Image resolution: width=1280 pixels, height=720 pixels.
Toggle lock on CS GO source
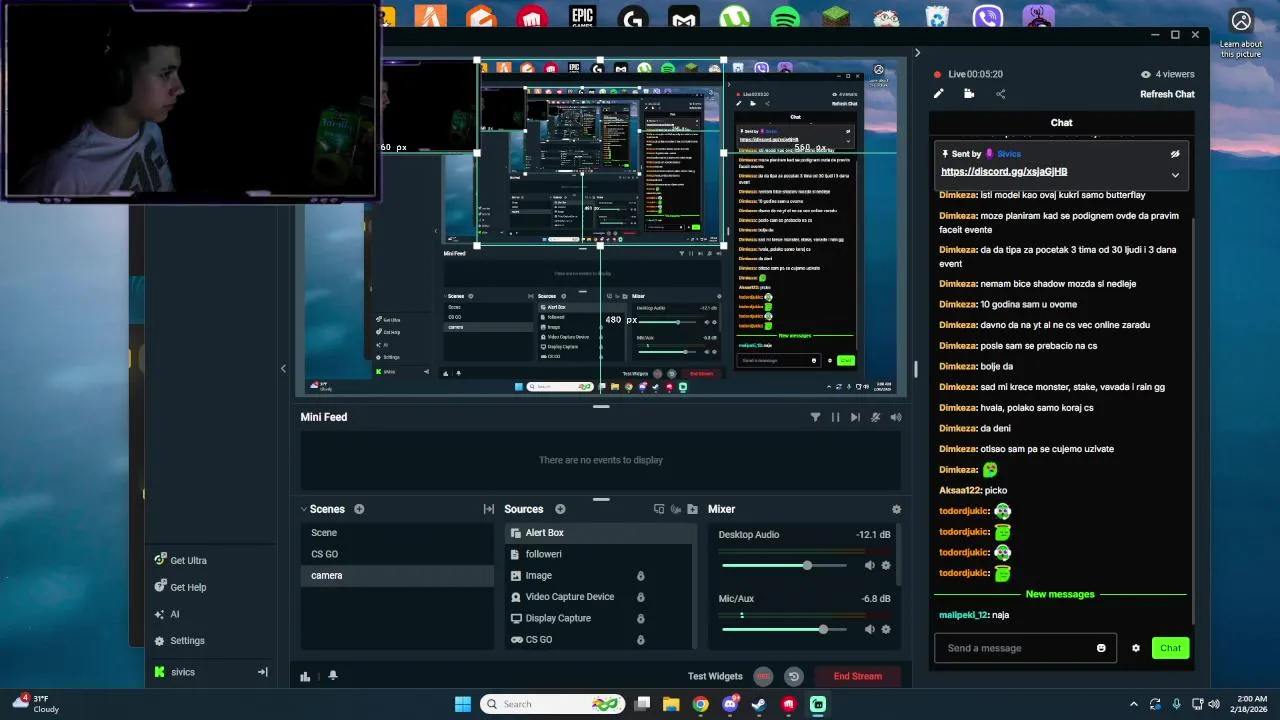pyautogui.click(x=641, y=640)
